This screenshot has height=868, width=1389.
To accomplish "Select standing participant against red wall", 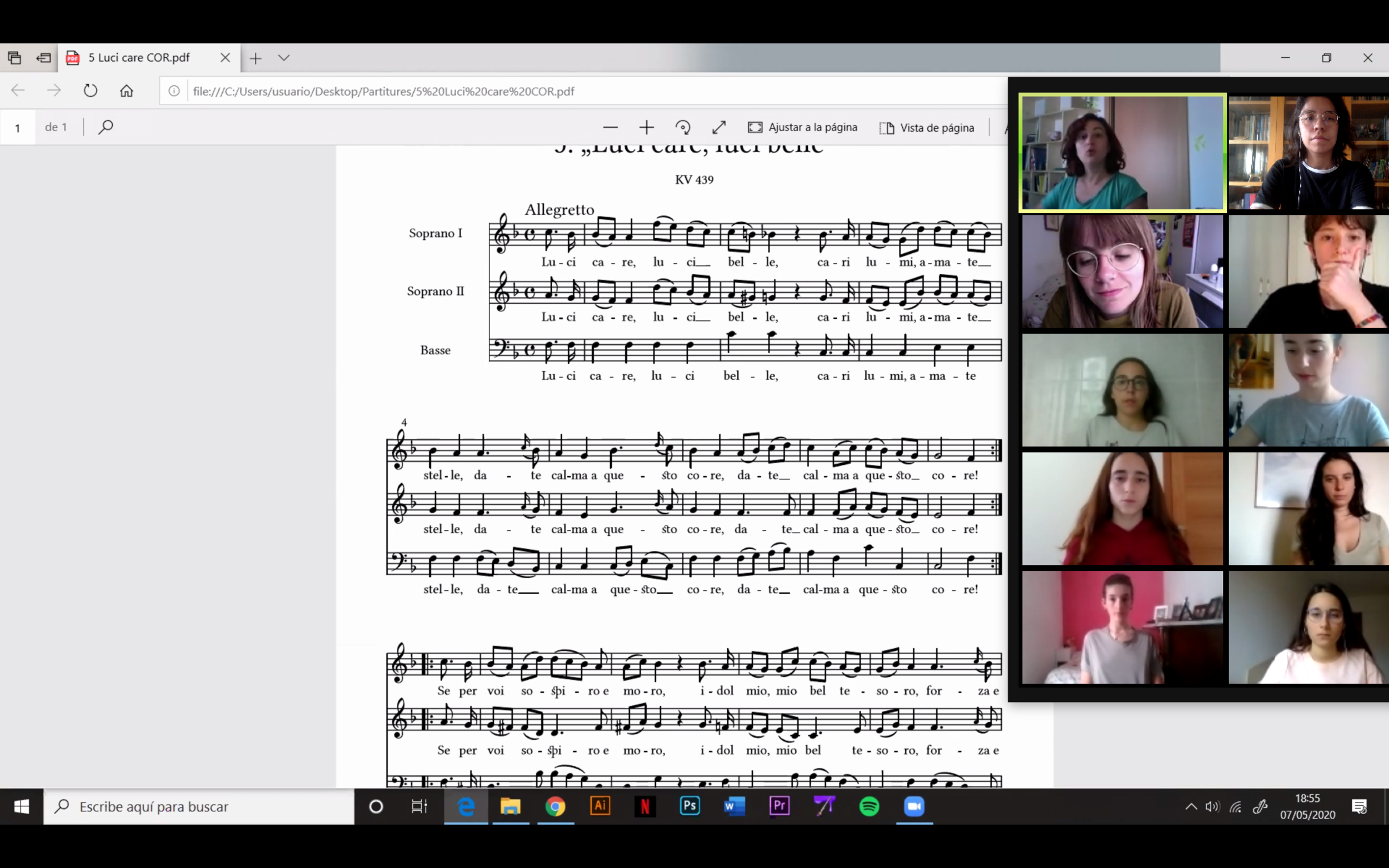I will [x=1122, y=627].
